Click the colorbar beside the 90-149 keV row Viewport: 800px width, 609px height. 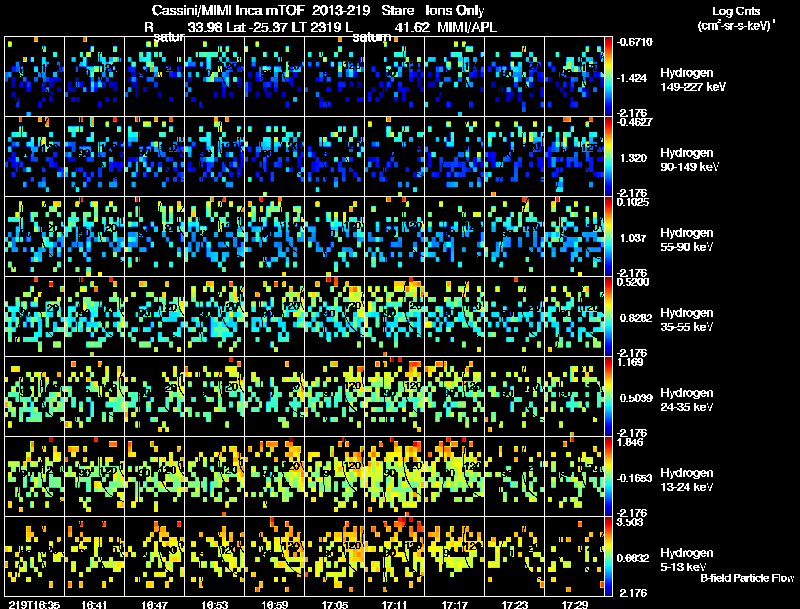(608, 157)
